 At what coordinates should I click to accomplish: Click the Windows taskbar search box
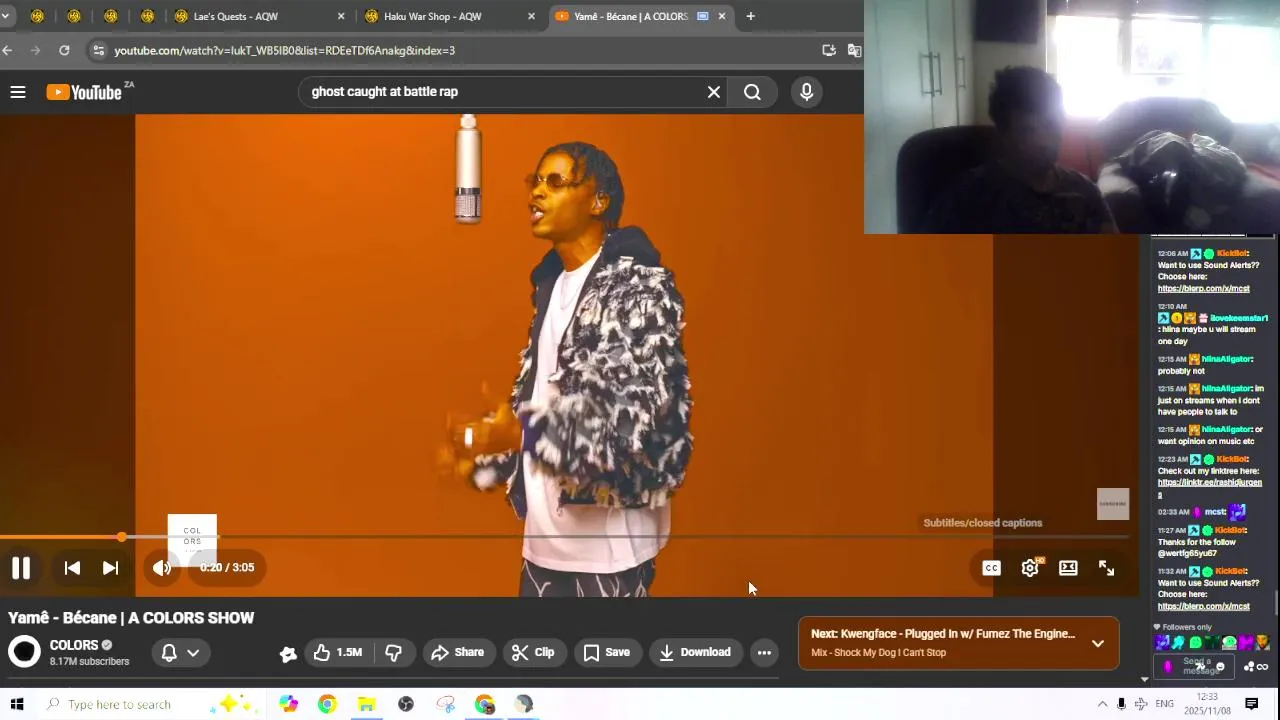[150, 704]
